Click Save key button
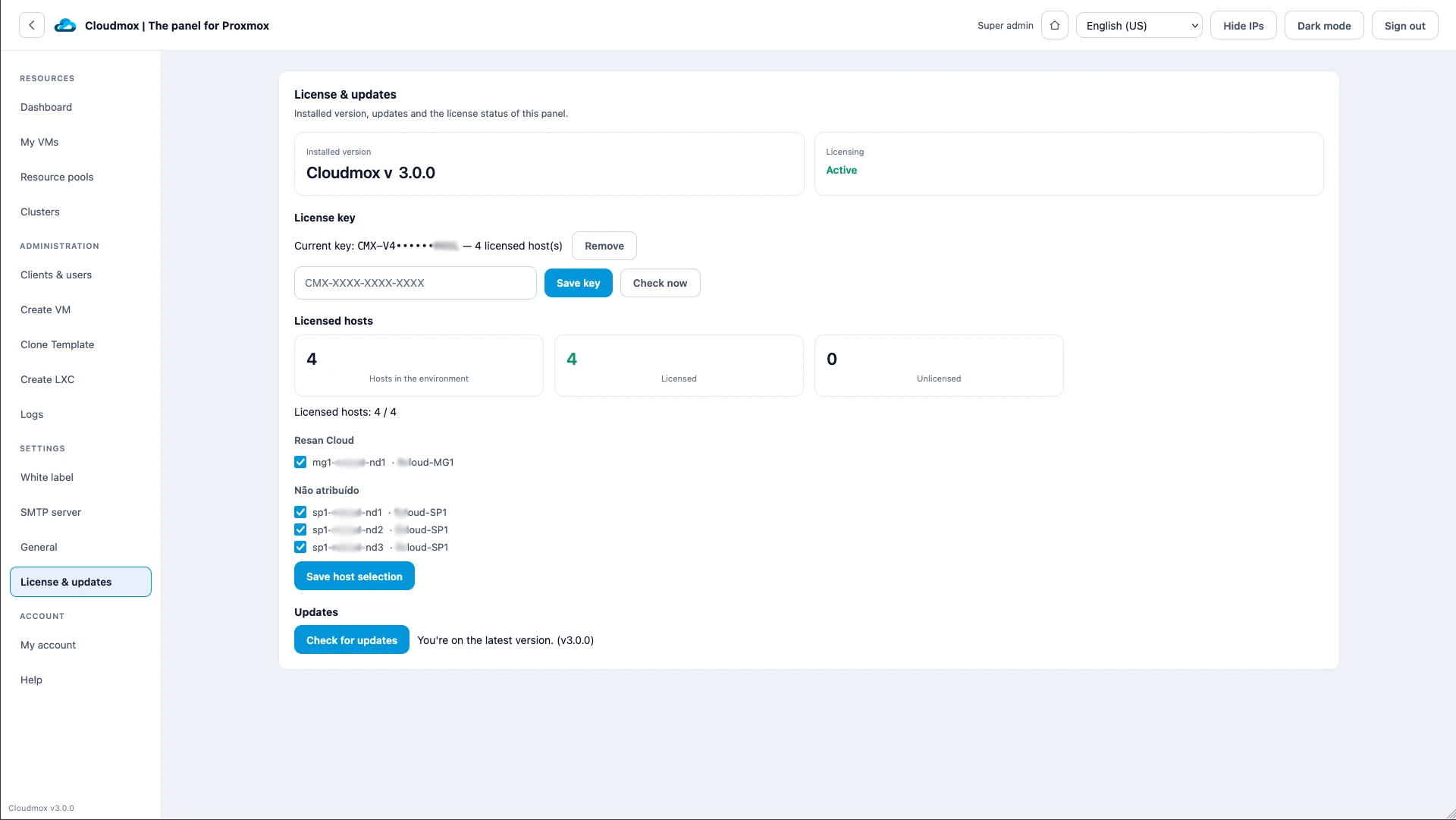 (578, 283)
